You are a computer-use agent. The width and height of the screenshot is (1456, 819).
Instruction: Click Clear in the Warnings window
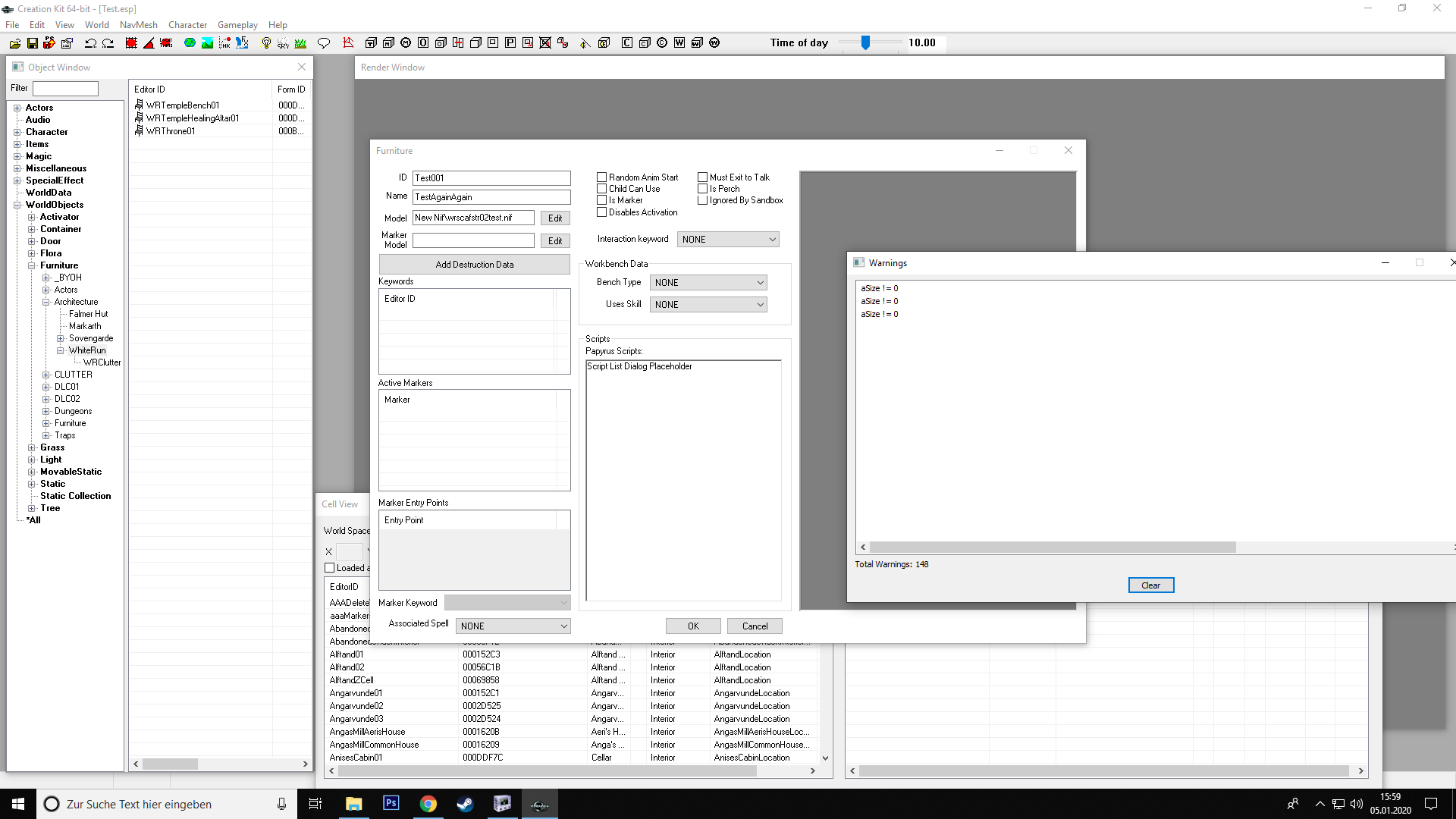tap(1150, 585)
